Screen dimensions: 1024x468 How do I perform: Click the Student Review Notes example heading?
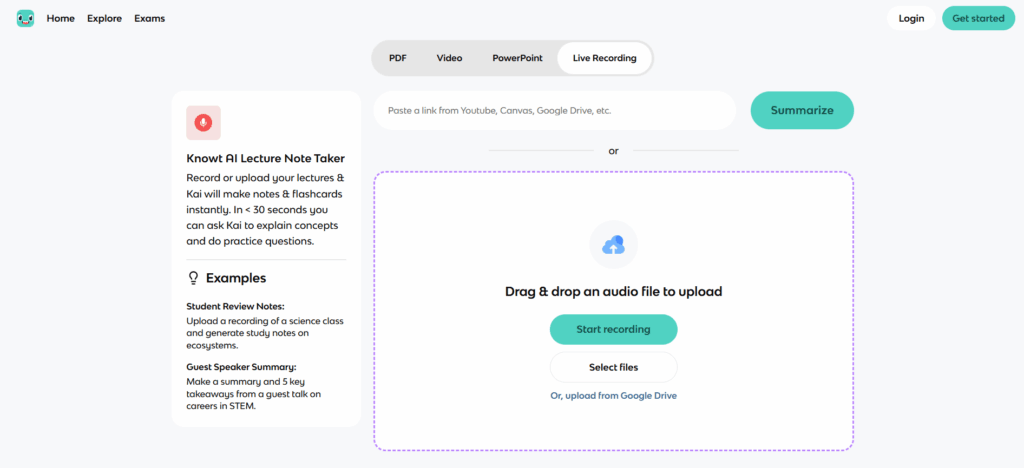point(235,306)
